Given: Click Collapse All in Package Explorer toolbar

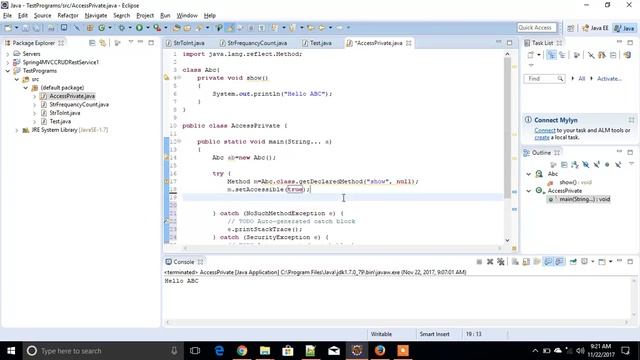Looking at the screenshot, I should tap(92, 43).
